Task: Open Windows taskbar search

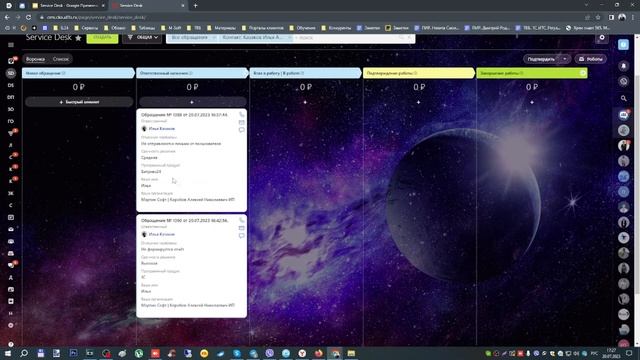Action: coord(24,353)
